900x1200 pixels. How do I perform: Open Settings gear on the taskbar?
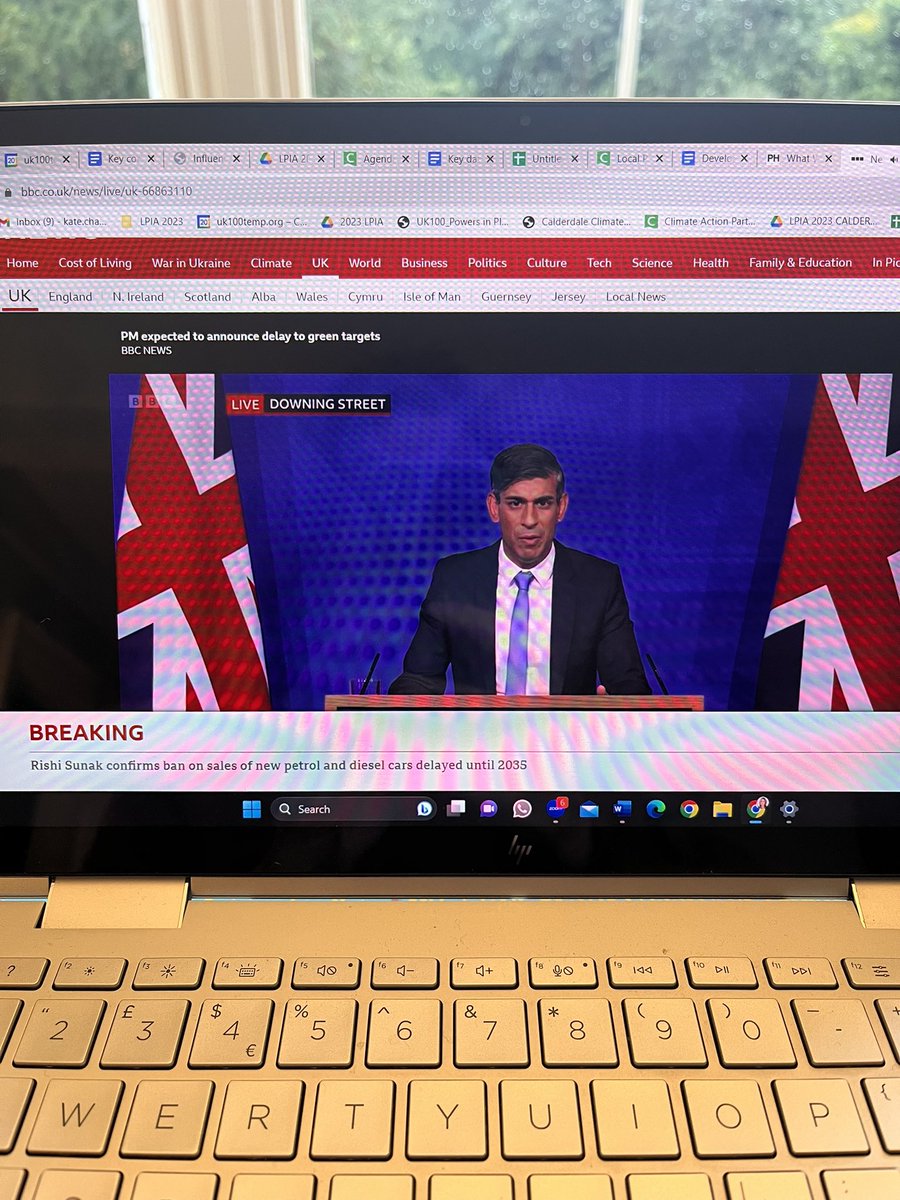tap(789, 809)
